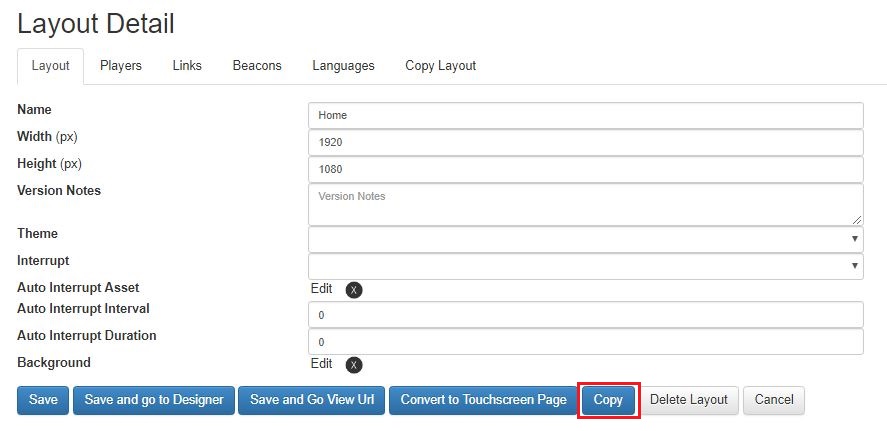
Task: Edit the Auto Interrupt Asset
Action: coord(321,288)
